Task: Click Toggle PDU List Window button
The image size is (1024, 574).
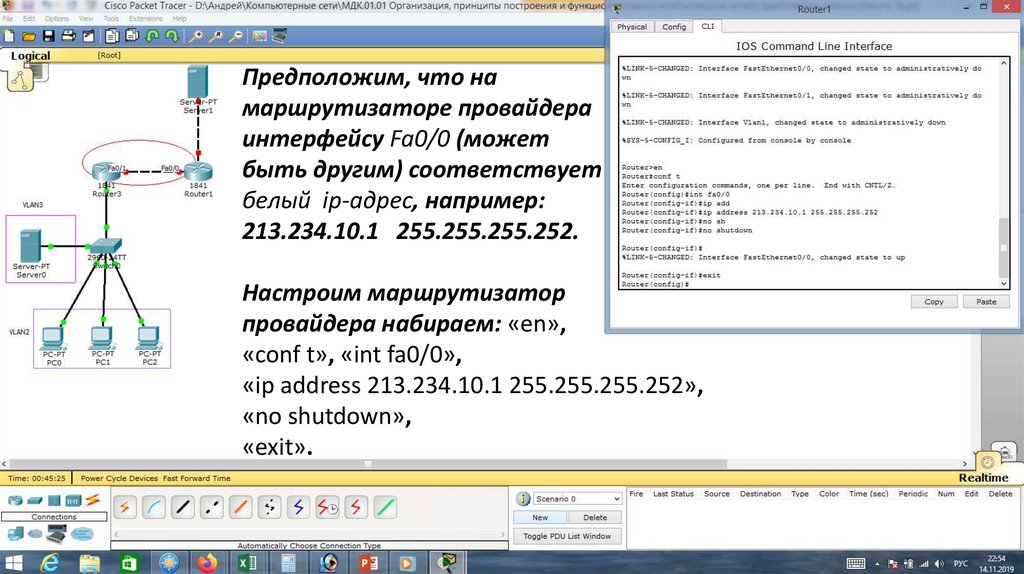Action: pyautogui.click(x=567, y=536)
